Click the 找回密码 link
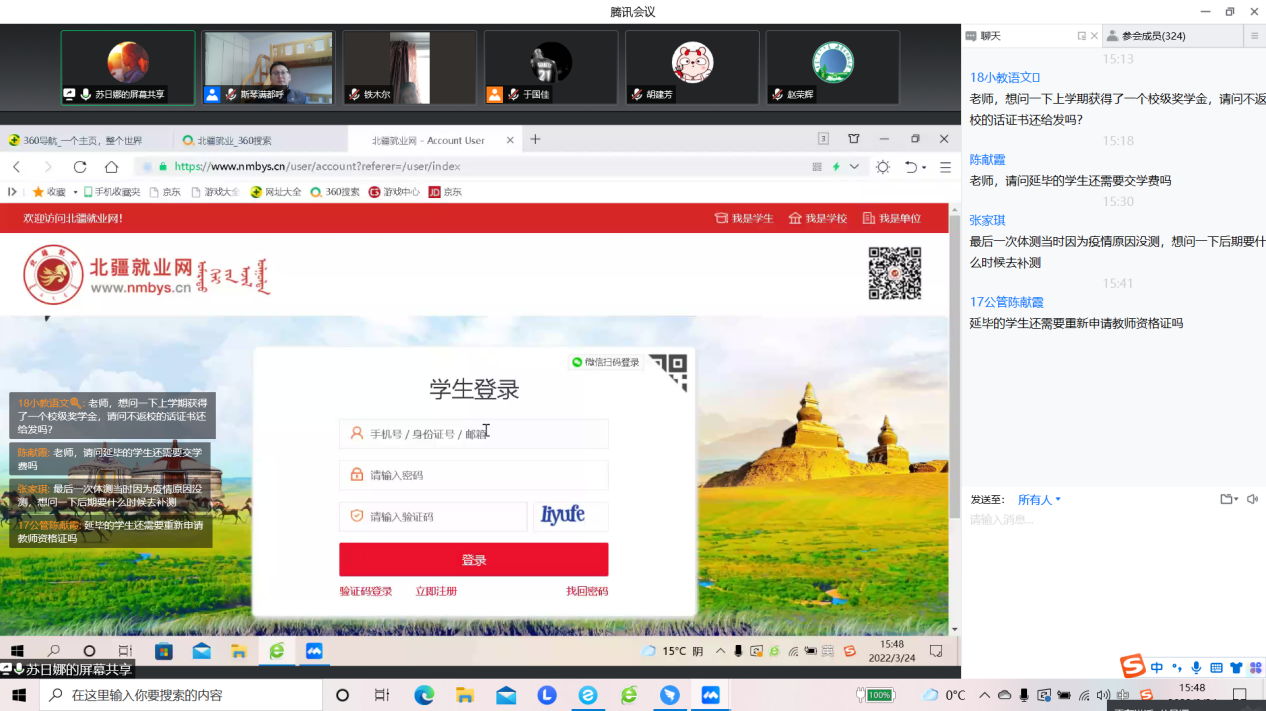This screenshot has width=1266, height=711. pos(586,591)
